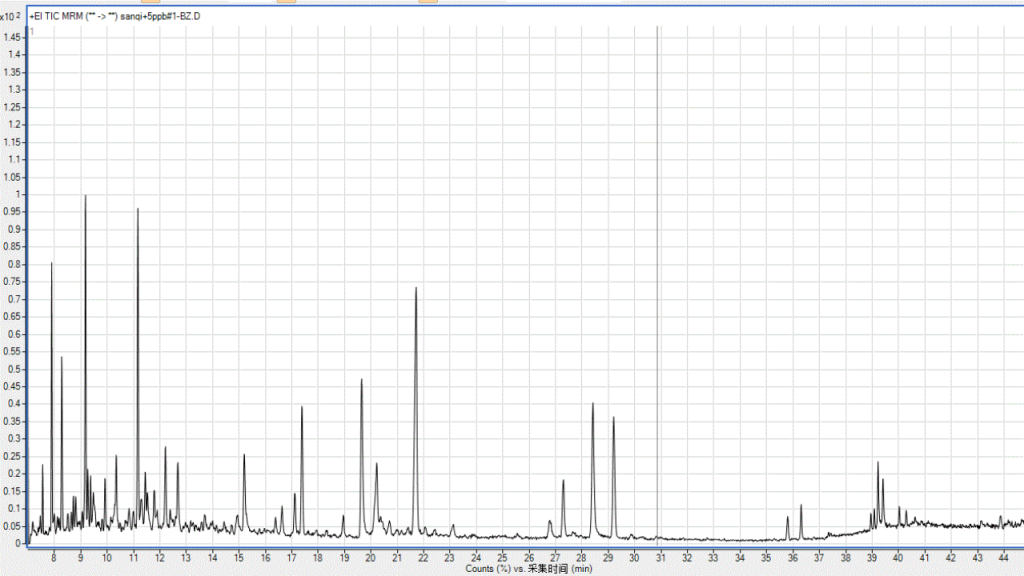The height and width of the screenshot is (576, 1024).
Task: Pick the peak at about 17.4 min
Action: (301, 408)
